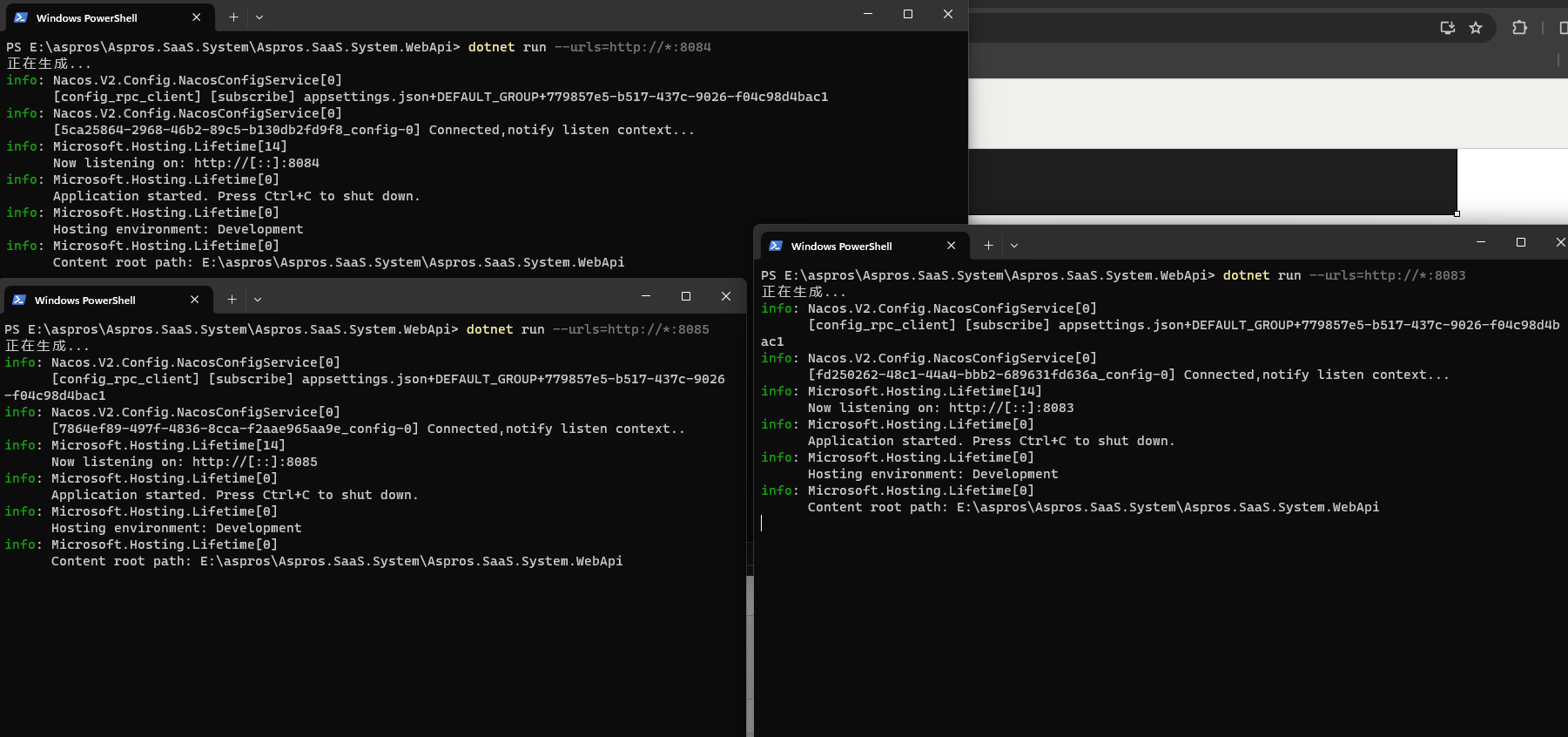Viewport: 1568px width, 737px height.
Task: Maximize the port 8085 PowerShell window
Action: [686, 296]
